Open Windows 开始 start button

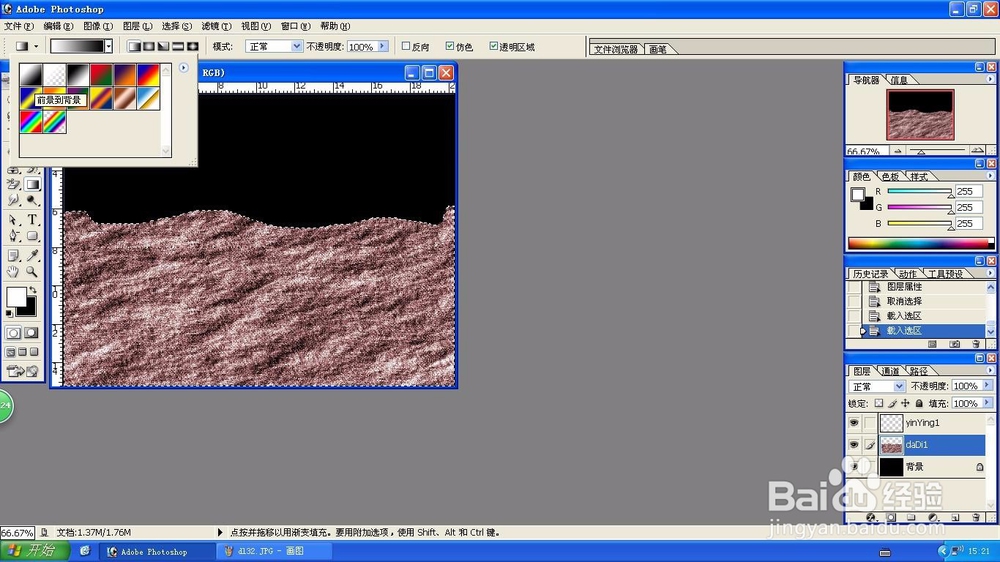[x=34, y=551]
